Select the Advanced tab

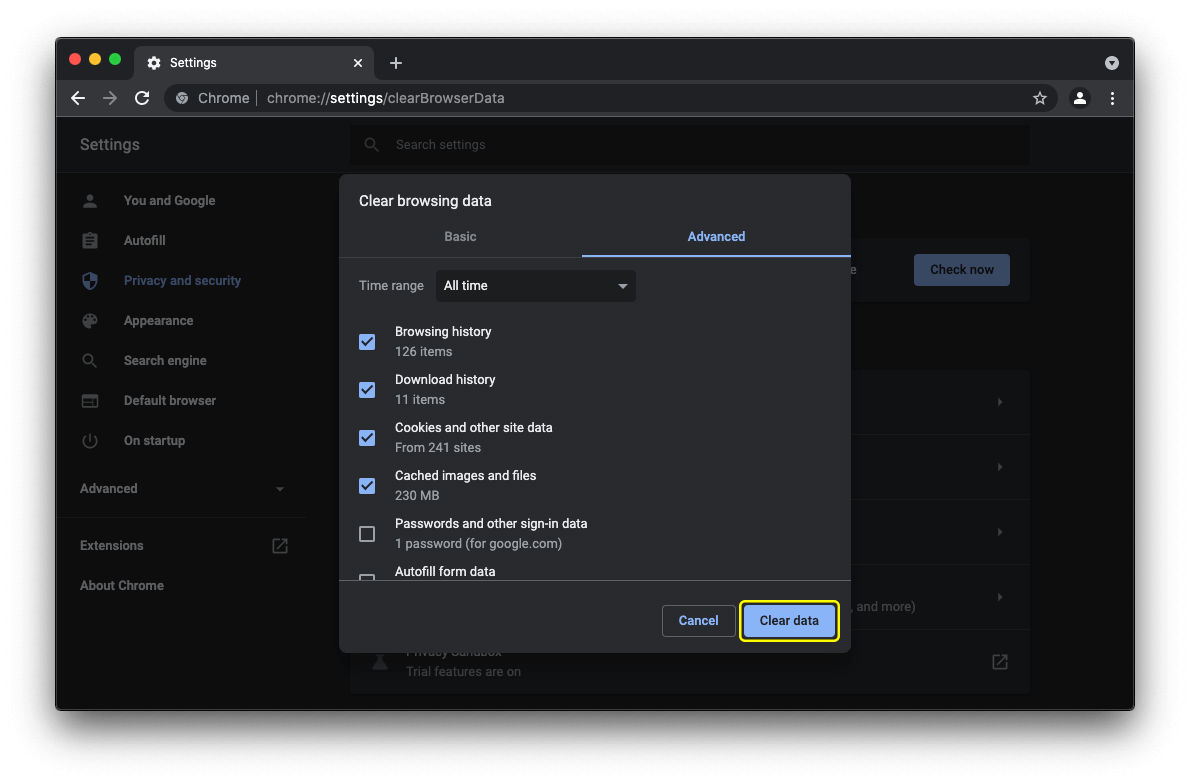pos(716,237)
